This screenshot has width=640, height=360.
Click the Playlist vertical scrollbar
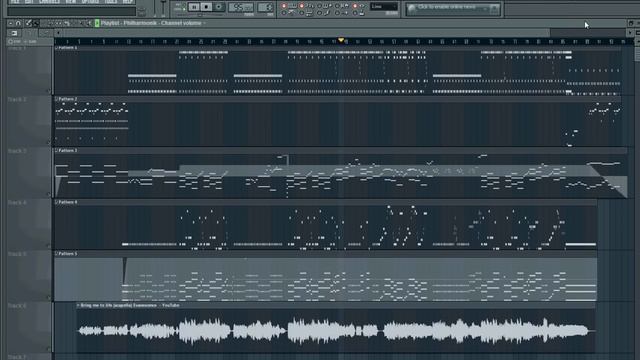click(637, 53)
